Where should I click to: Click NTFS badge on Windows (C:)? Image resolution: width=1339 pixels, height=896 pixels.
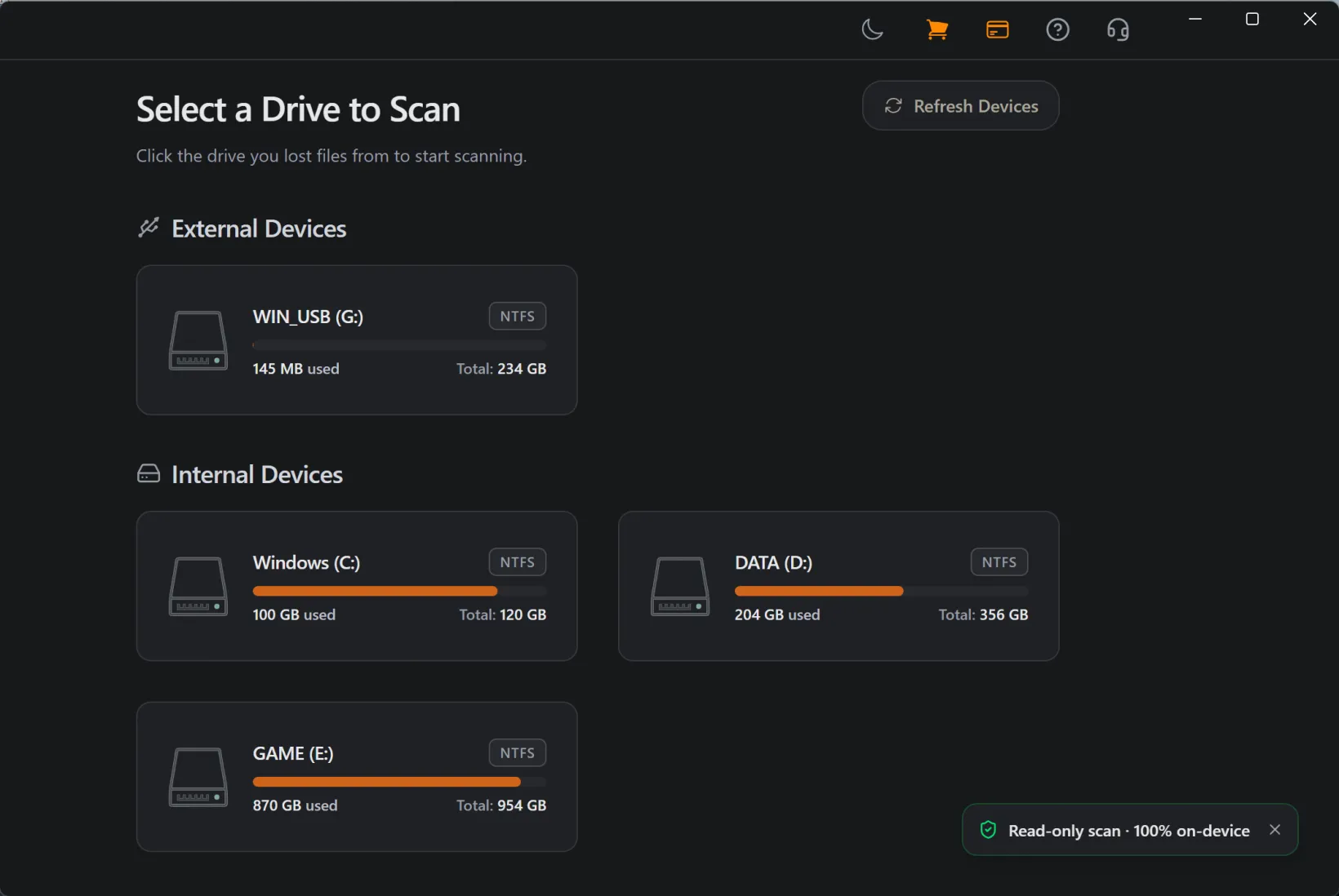(518, 562)
